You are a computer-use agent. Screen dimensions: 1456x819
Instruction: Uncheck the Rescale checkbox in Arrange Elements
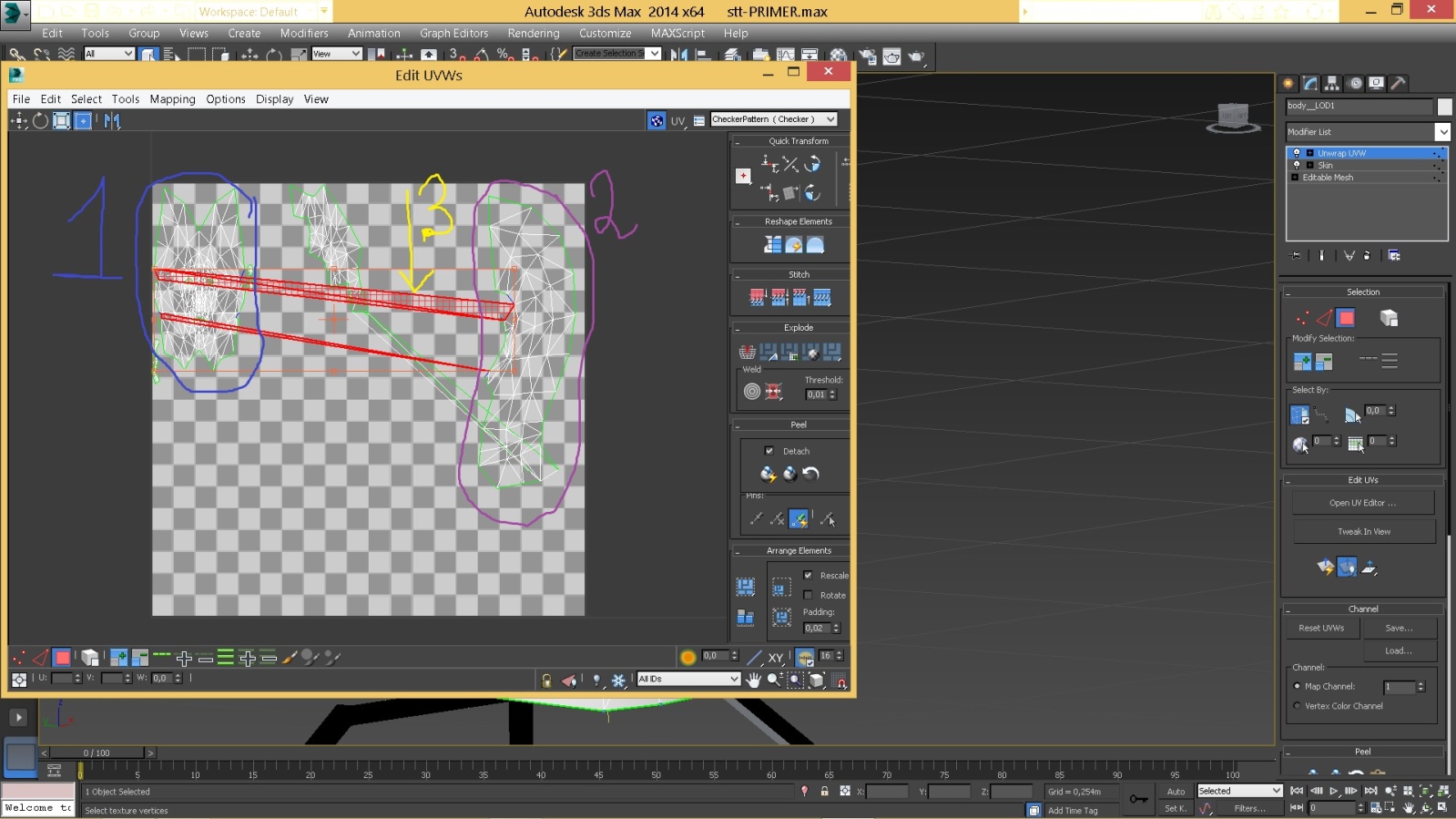tap(808, 575)
